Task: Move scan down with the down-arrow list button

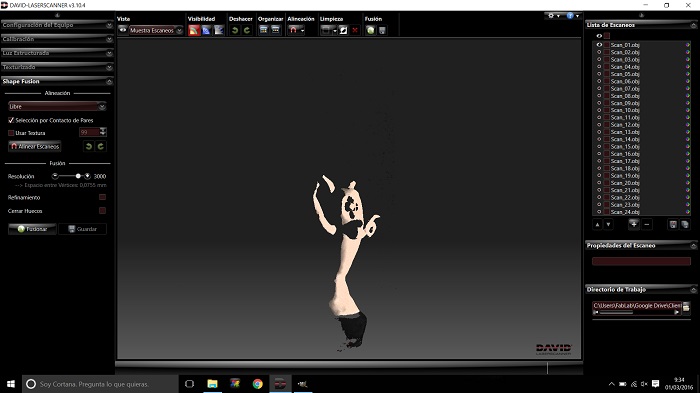Action: click(x=608, y=225)
